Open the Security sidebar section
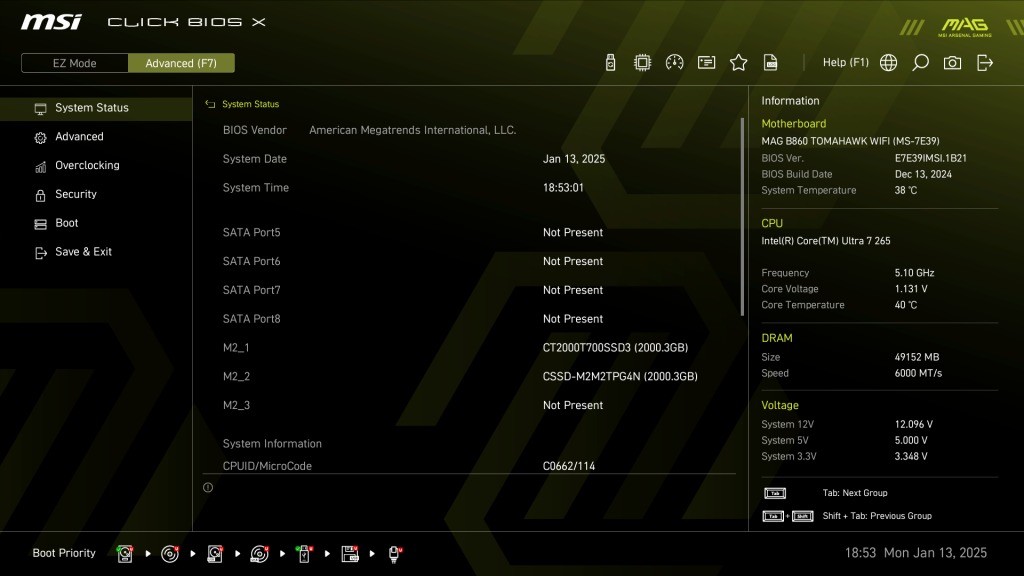The height and width of the screenshot is (576, 1024). (76, 195)
